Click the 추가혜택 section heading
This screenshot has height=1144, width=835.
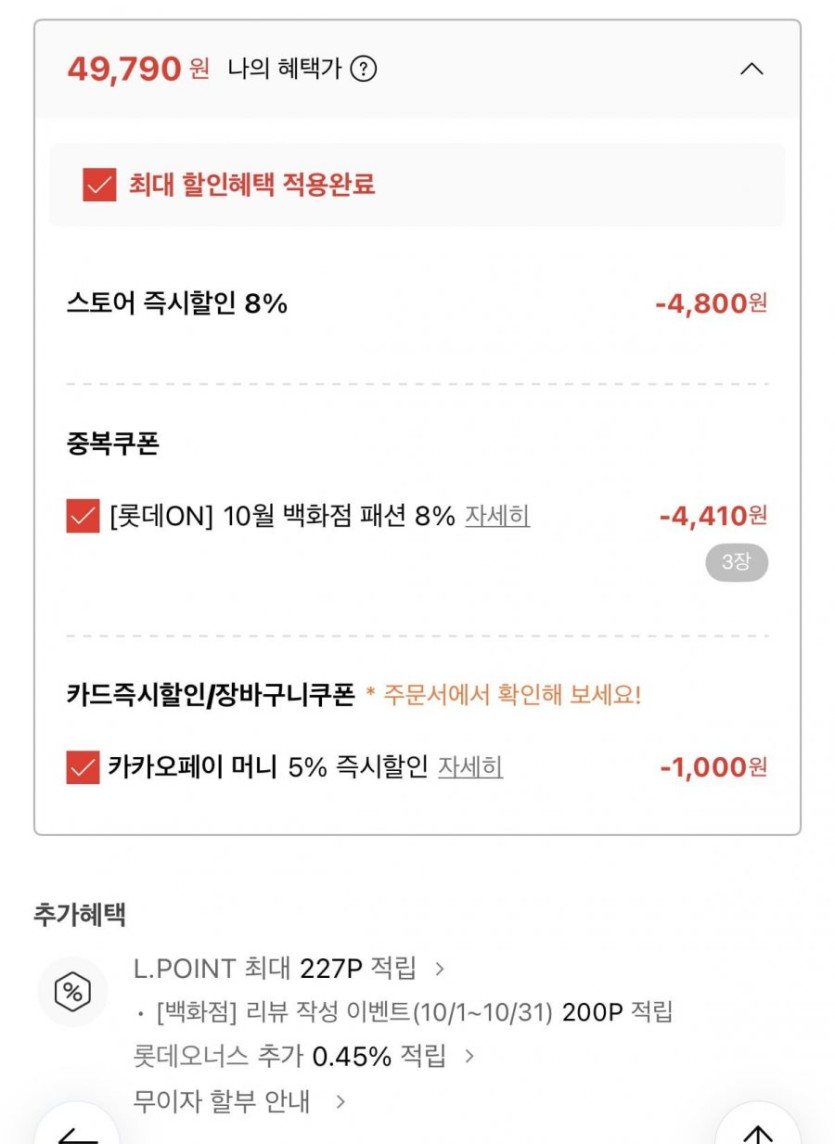coord(80,914)
